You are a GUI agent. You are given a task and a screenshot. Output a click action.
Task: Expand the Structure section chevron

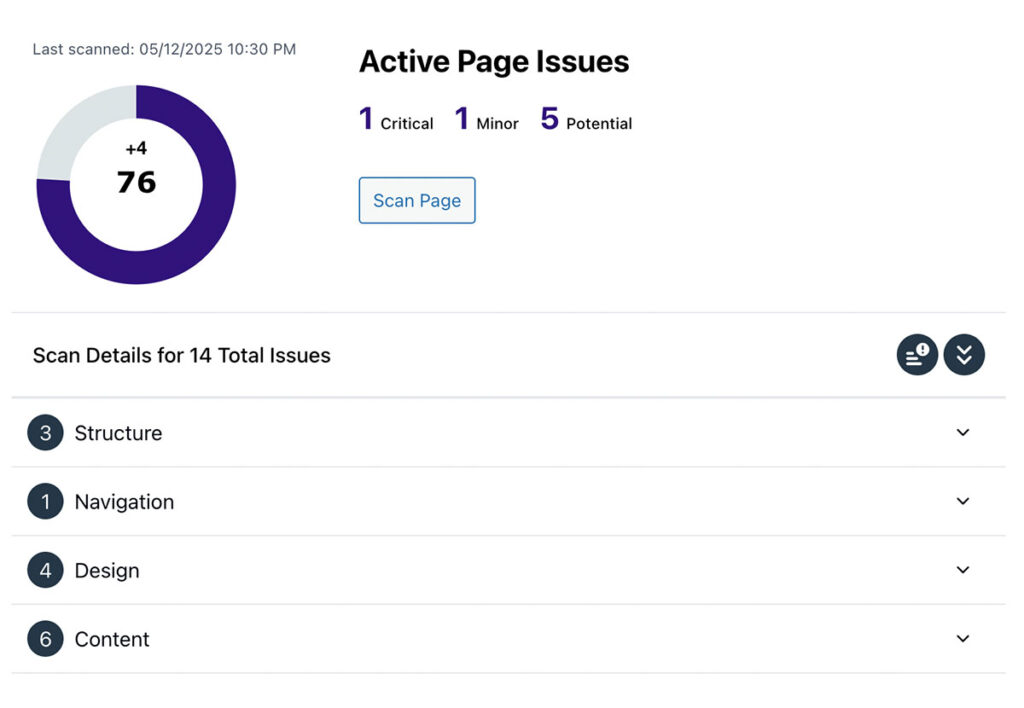point(963,432)
